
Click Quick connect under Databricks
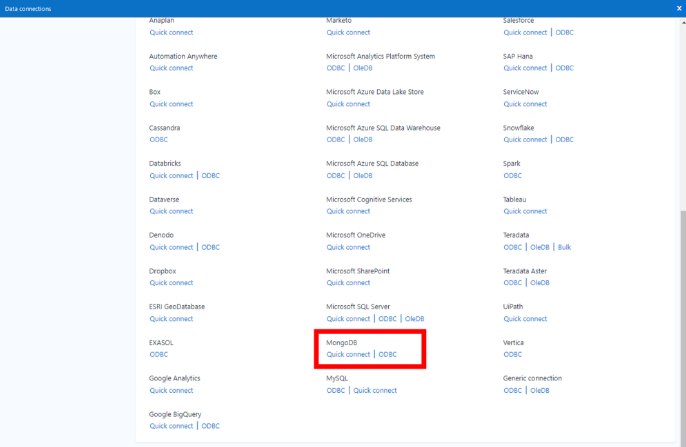click(171, 175)
